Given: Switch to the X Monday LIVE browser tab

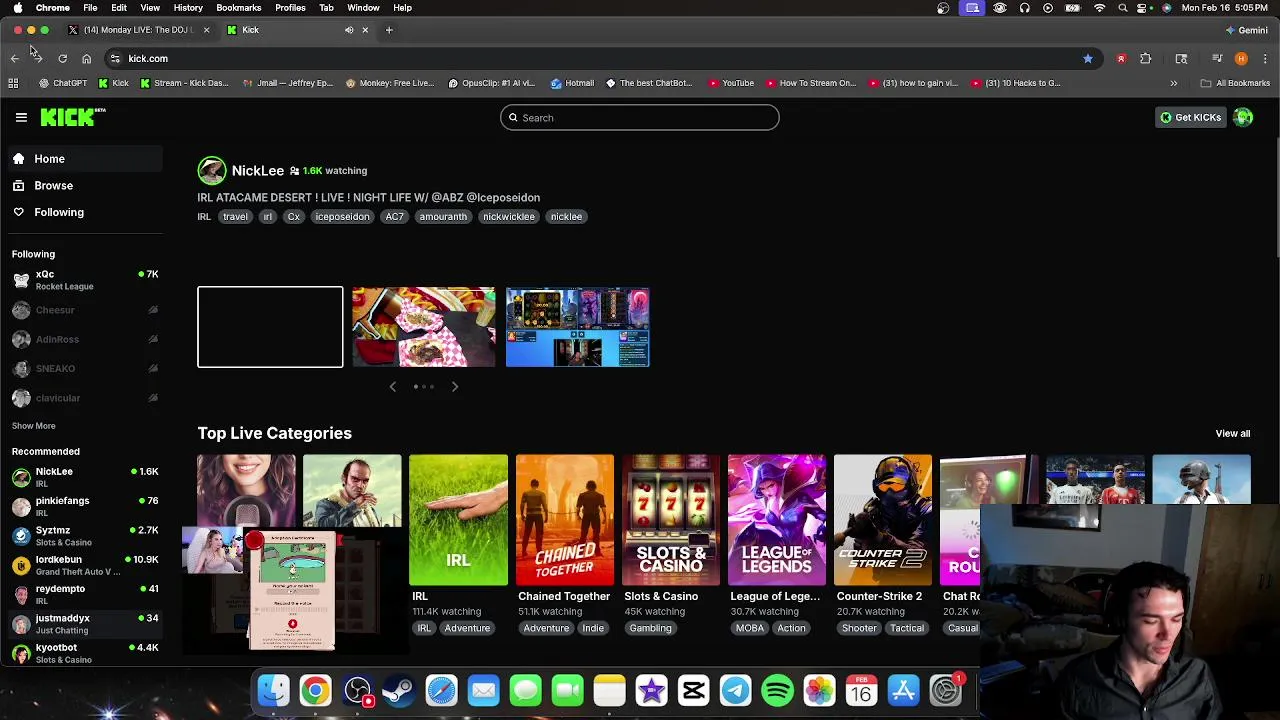Looking at the screenshot, I should (137, 30).
